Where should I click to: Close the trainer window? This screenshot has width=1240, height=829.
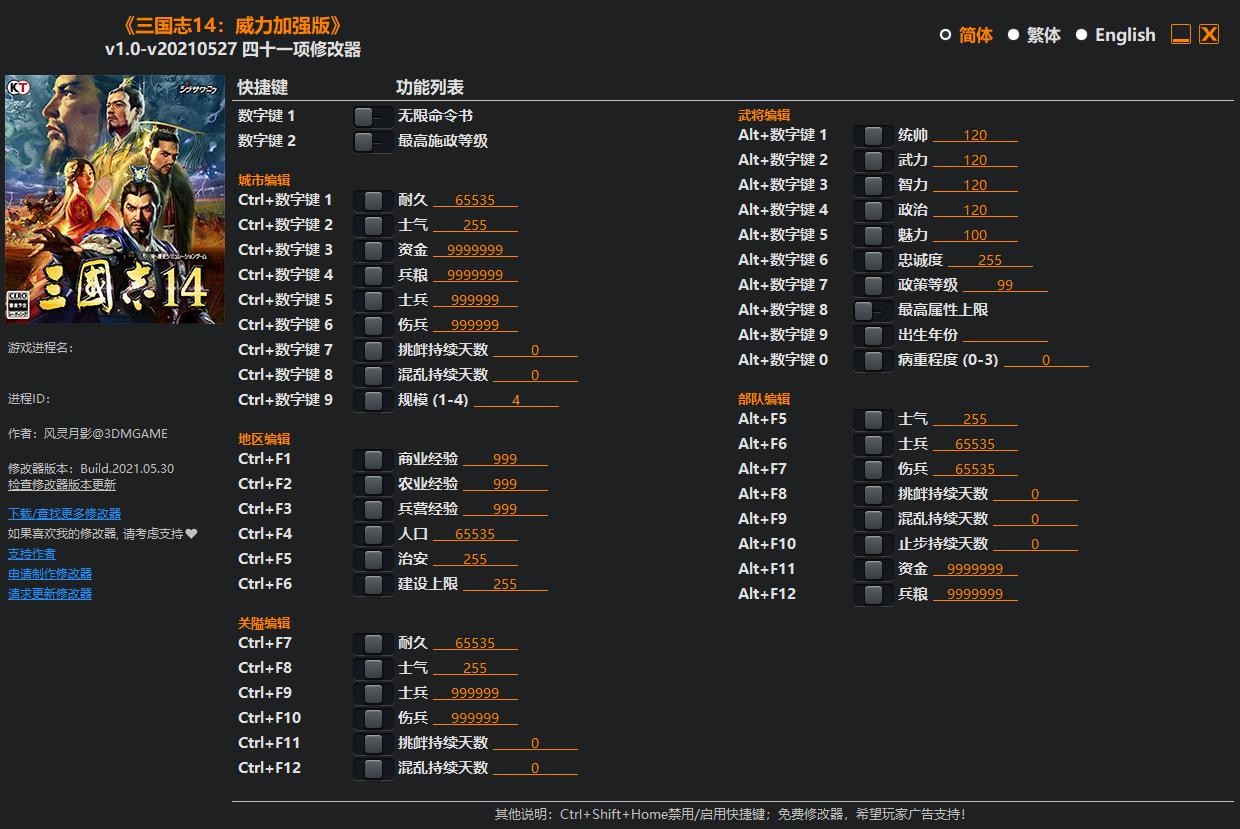[1209, 35]
